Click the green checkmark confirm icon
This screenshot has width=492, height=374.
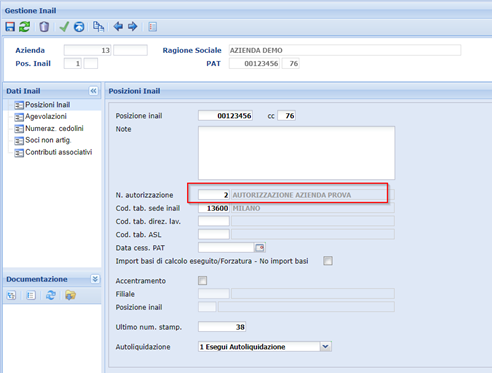click(64, 27)
